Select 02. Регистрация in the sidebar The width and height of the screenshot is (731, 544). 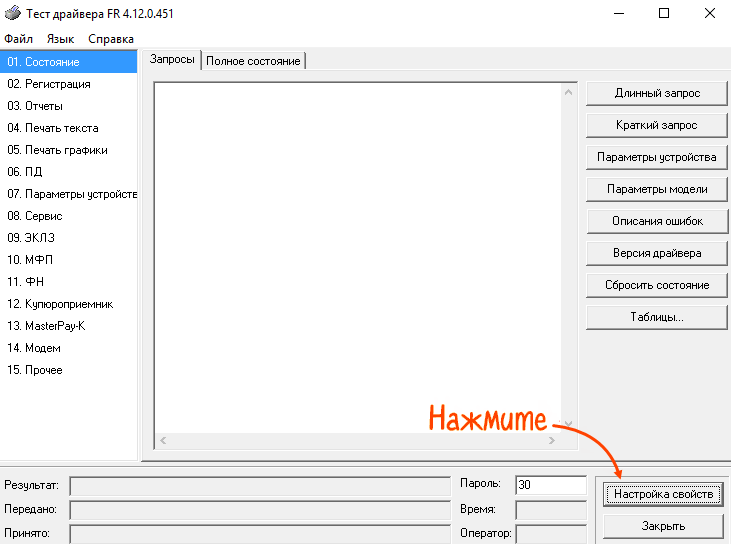[x=49, y=84]
